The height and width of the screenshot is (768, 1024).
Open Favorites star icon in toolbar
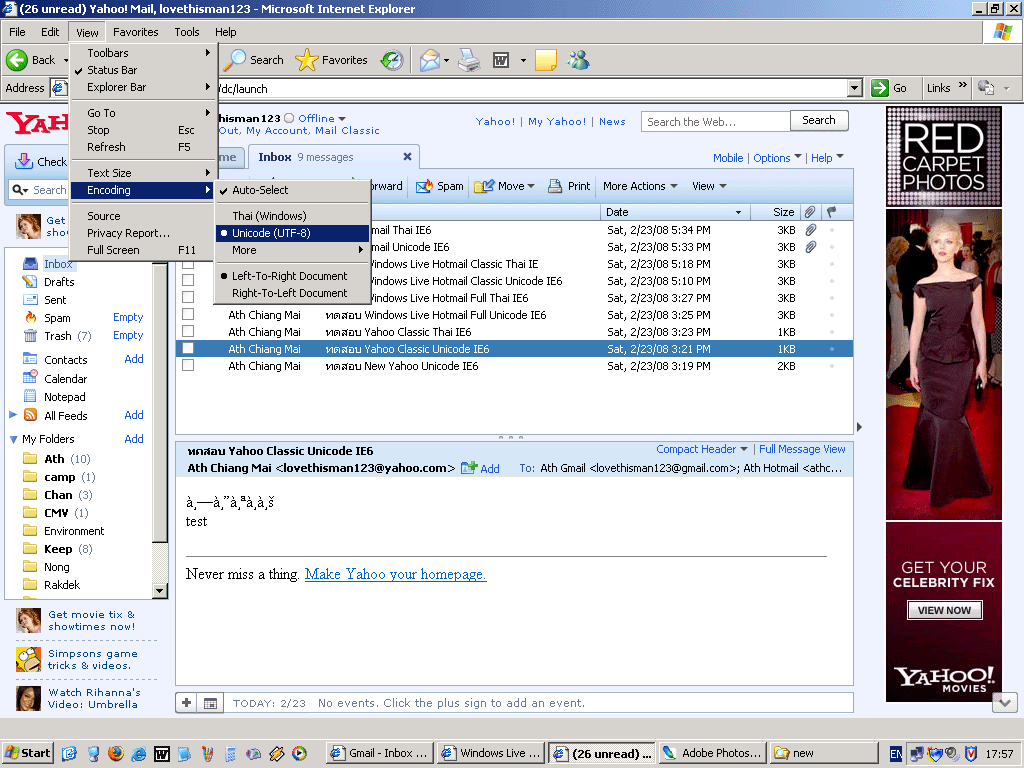[306, 60]
